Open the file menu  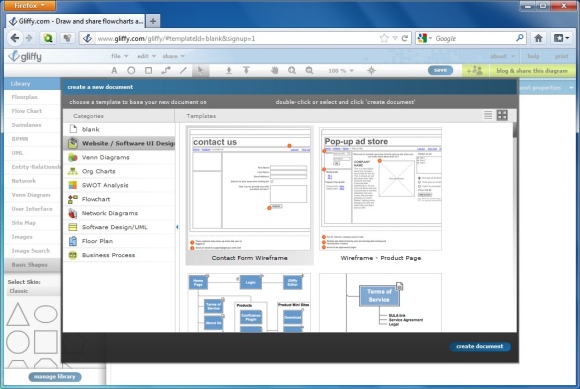click(119, 56)
